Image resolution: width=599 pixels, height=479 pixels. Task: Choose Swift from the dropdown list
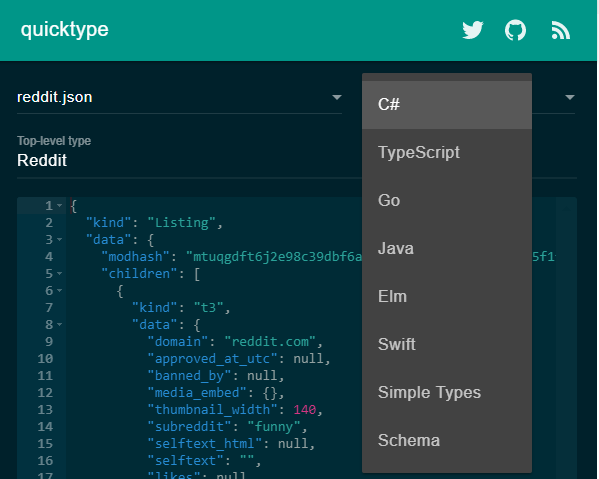click(x=447, y=345)
